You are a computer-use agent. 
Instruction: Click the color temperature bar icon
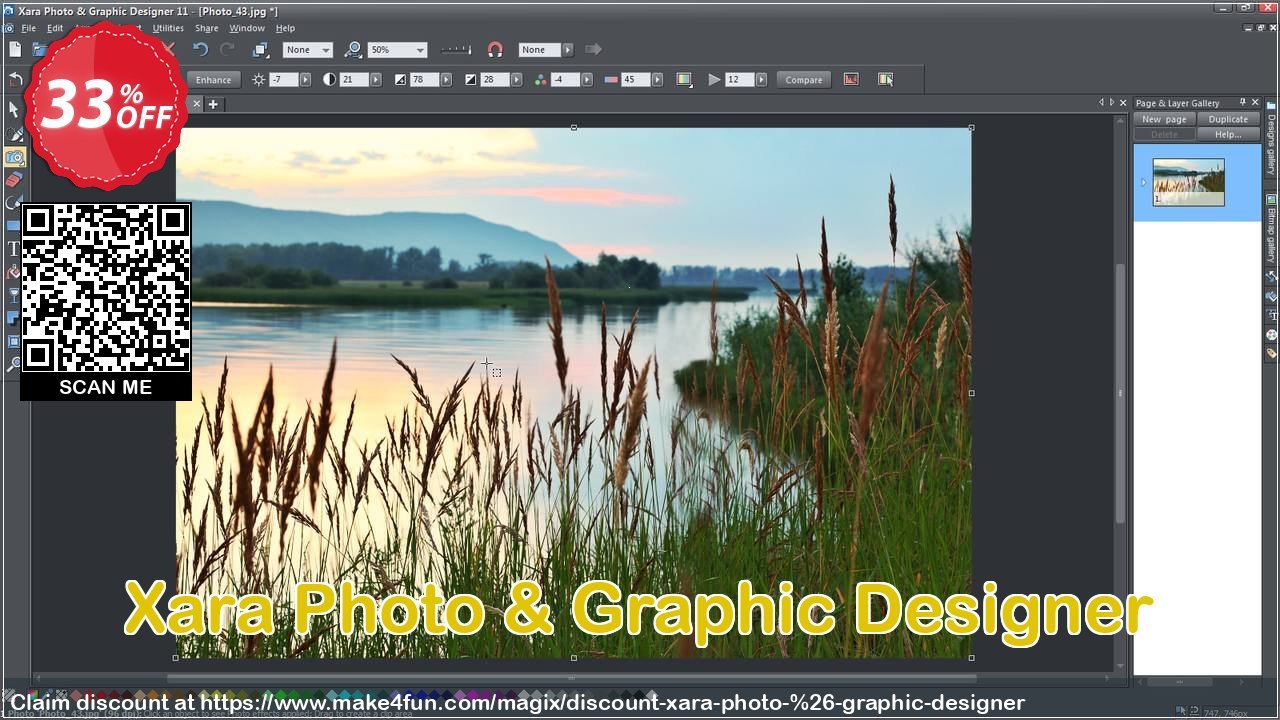[611, 79]
